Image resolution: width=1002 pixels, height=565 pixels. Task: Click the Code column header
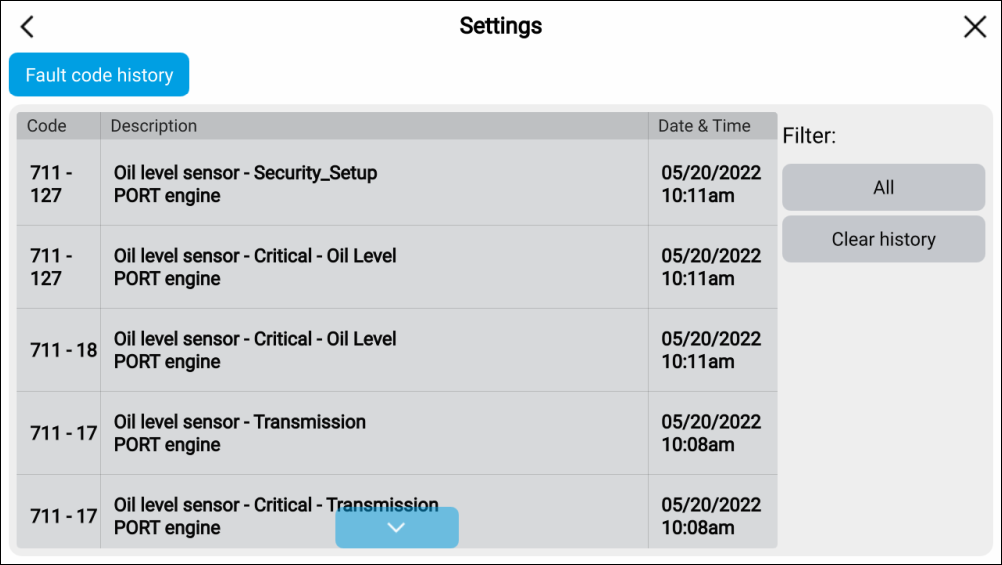click(47, 126)
